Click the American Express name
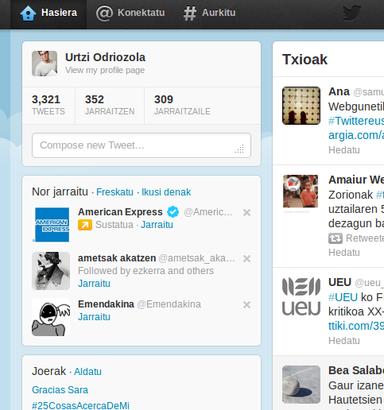Screen dimensions: 384x410 point(120,212)
